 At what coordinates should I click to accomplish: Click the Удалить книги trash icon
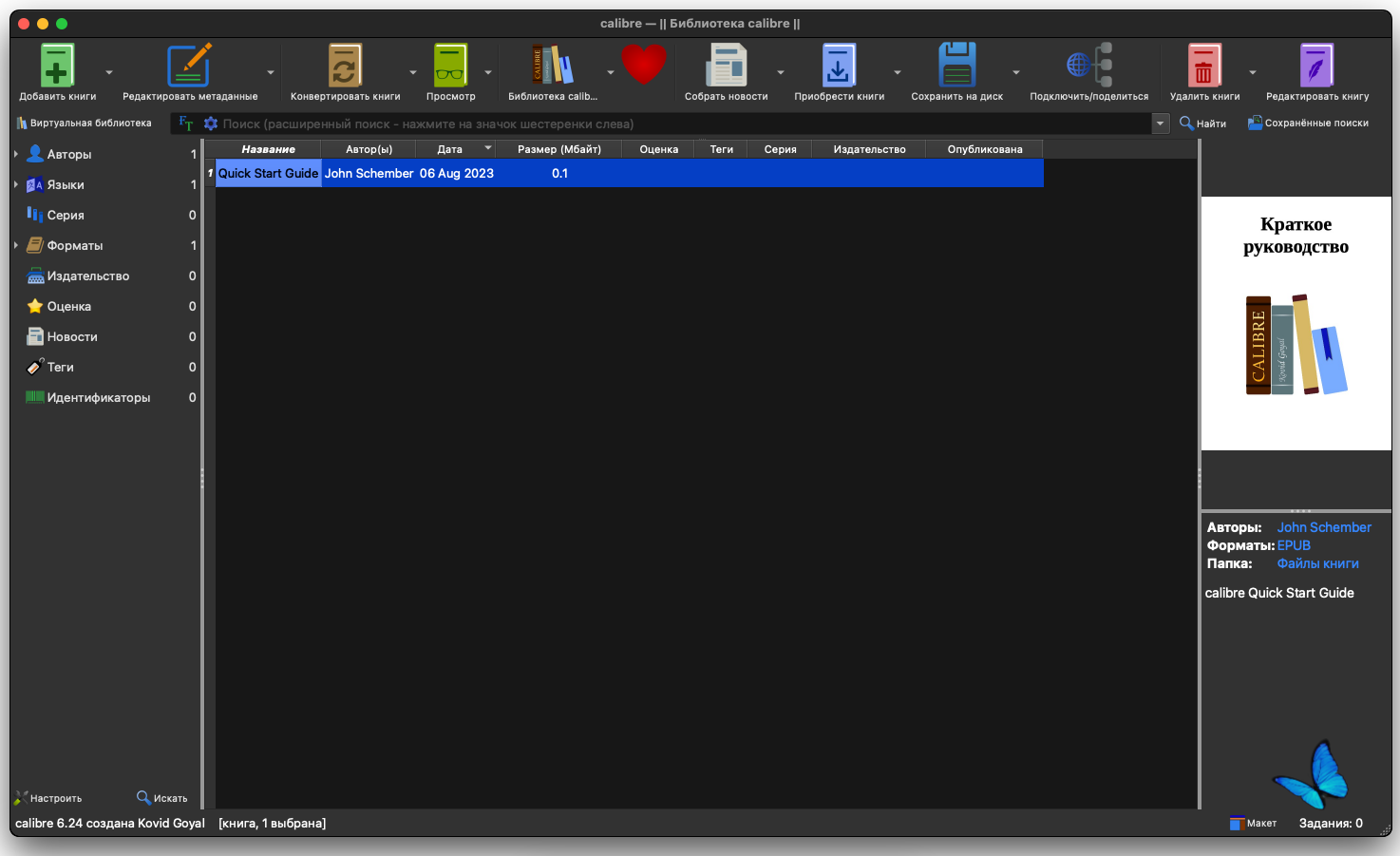point(1204,66)
